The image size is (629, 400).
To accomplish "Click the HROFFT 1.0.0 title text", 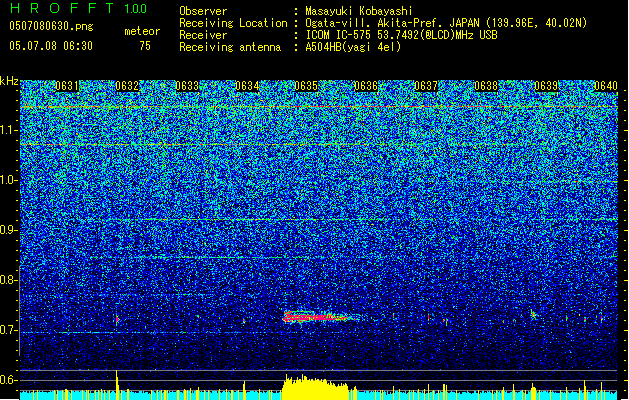I will [79, 8].
